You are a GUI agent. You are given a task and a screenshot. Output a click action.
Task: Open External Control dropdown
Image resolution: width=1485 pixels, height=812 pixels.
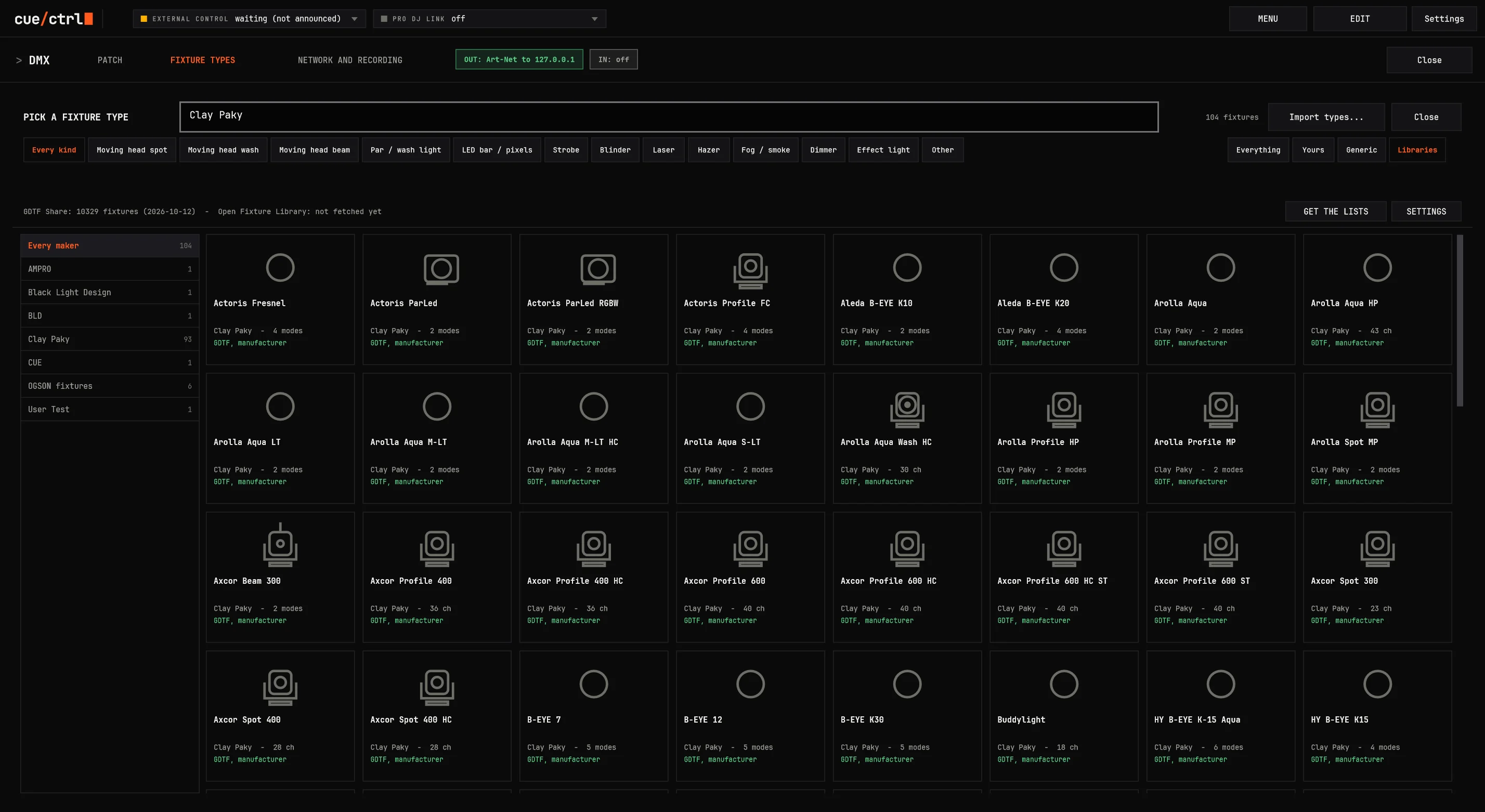point(249,18)
